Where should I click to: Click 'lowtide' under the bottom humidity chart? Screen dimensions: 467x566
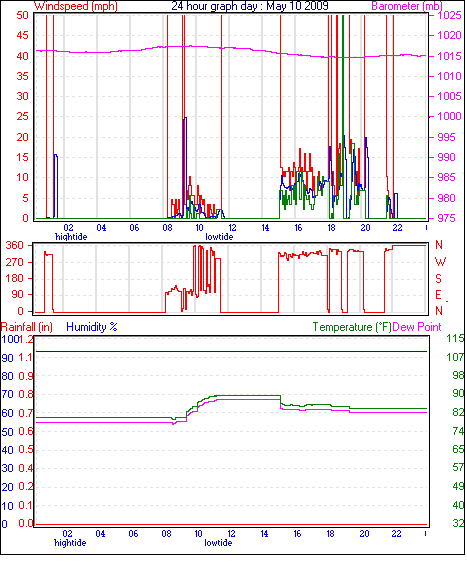218,543
